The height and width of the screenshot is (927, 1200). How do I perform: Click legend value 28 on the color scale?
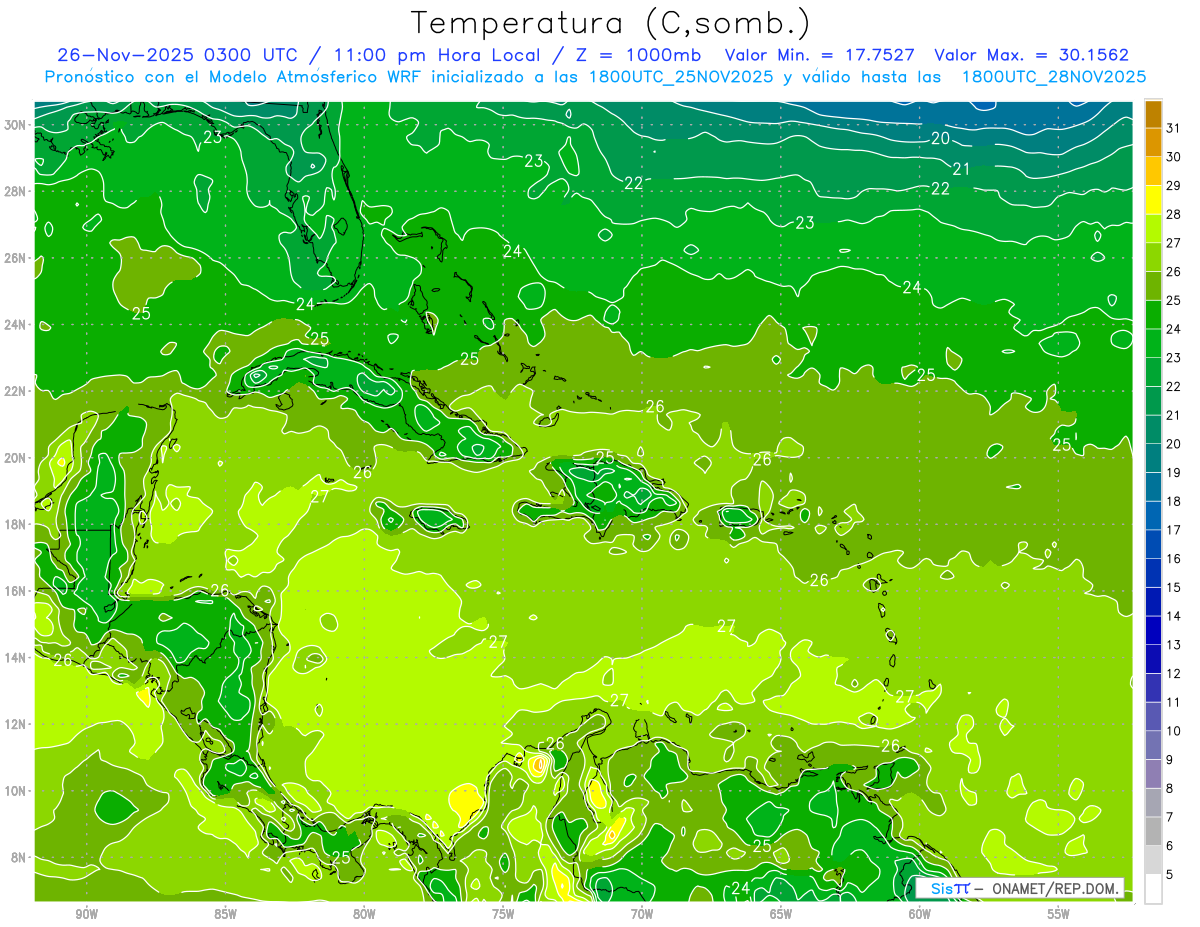click(x=1174, y=214)
